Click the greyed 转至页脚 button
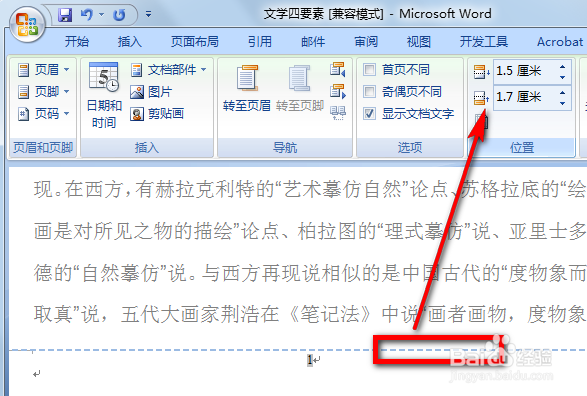Image resolution: width=587 pixels, height=396 pixels. coord(300,89)
